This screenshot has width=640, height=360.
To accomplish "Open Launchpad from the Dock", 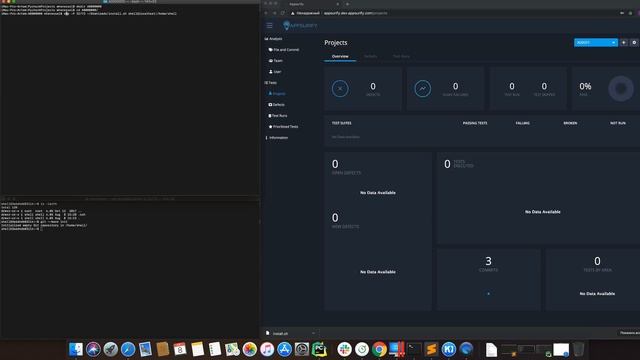I will [x=111, y=349].
